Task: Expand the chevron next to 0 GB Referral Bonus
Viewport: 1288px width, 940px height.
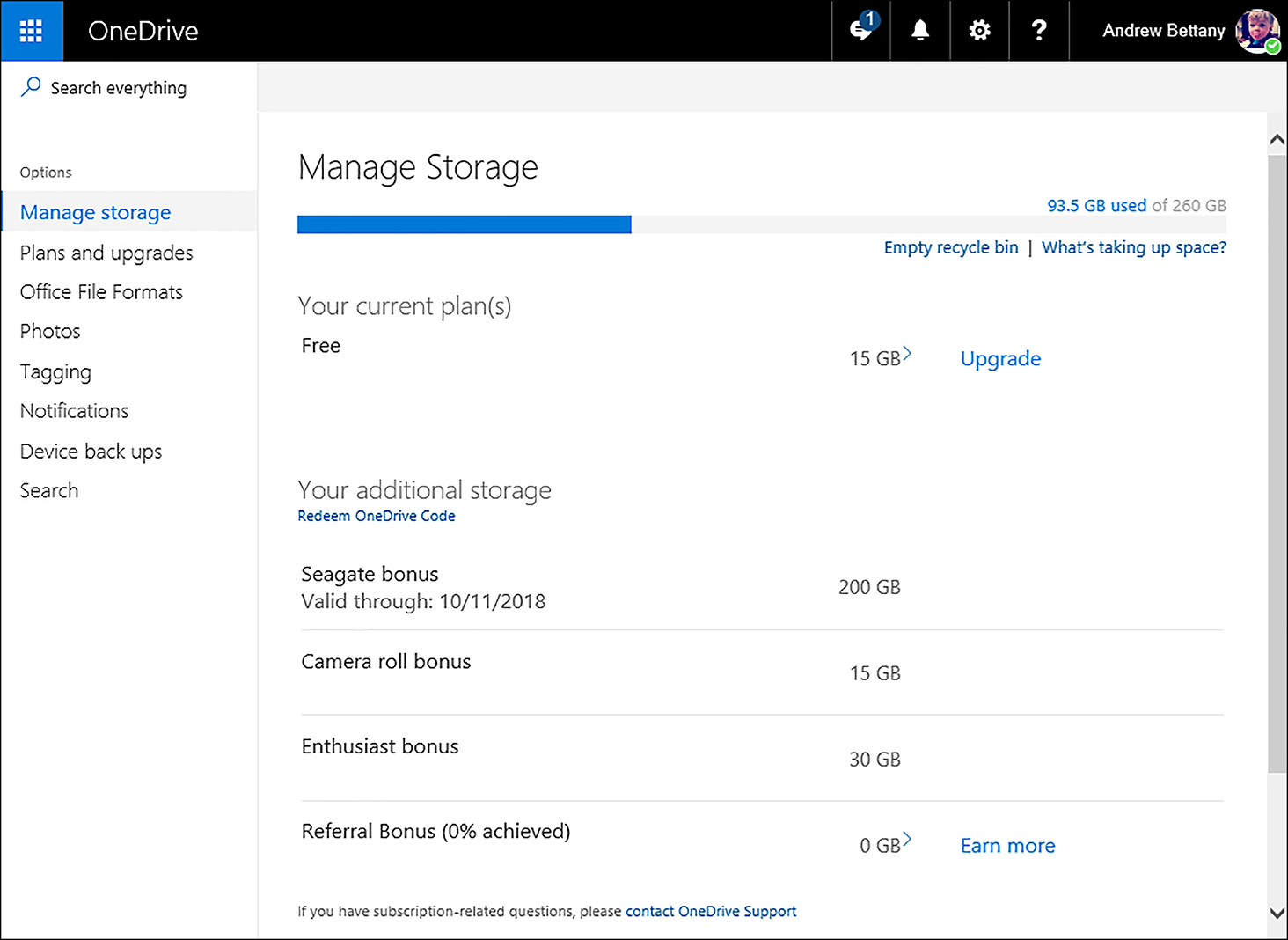Action: click(907, 840)
